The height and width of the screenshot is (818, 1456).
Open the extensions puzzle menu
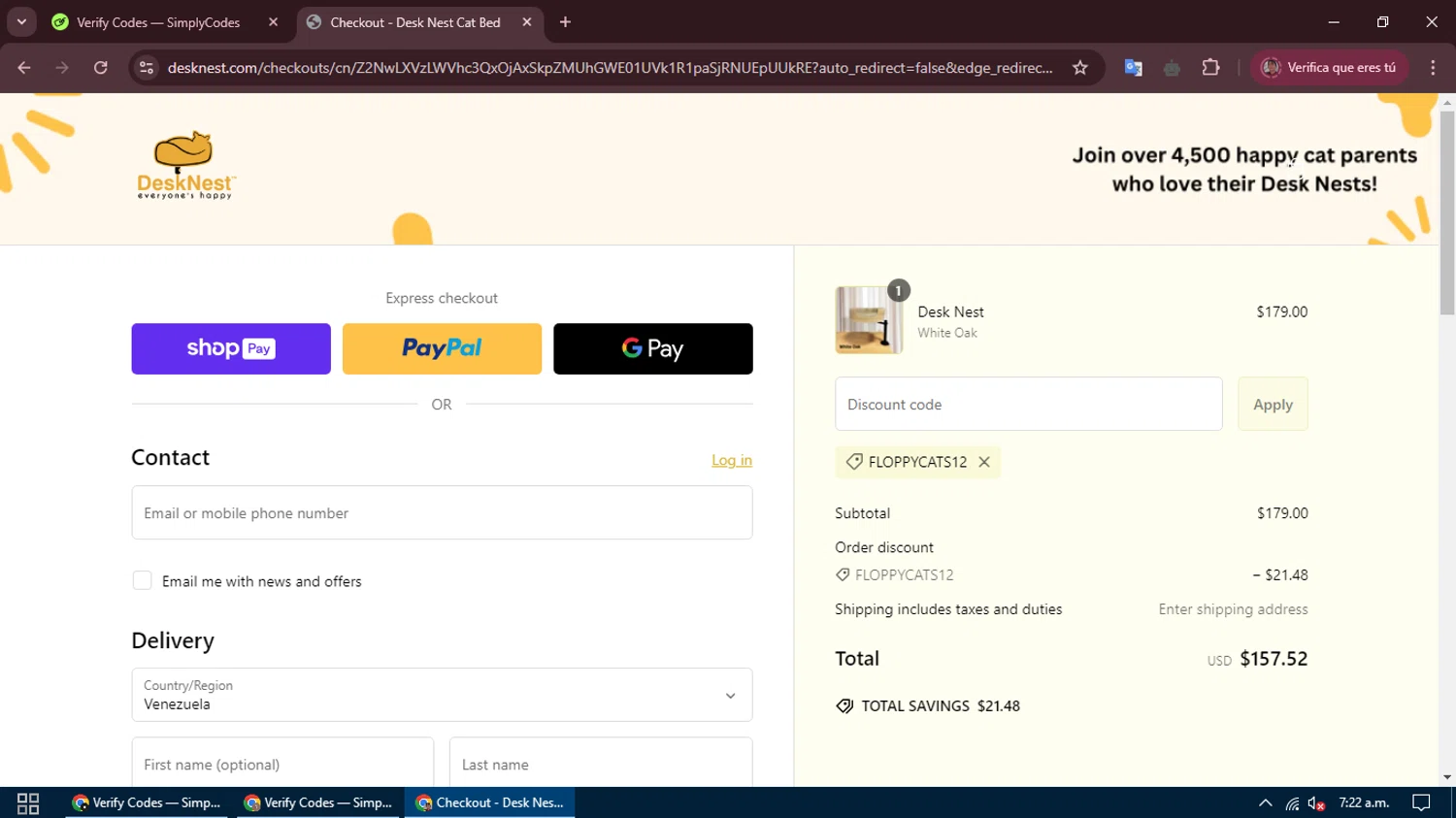[1210, 68]
